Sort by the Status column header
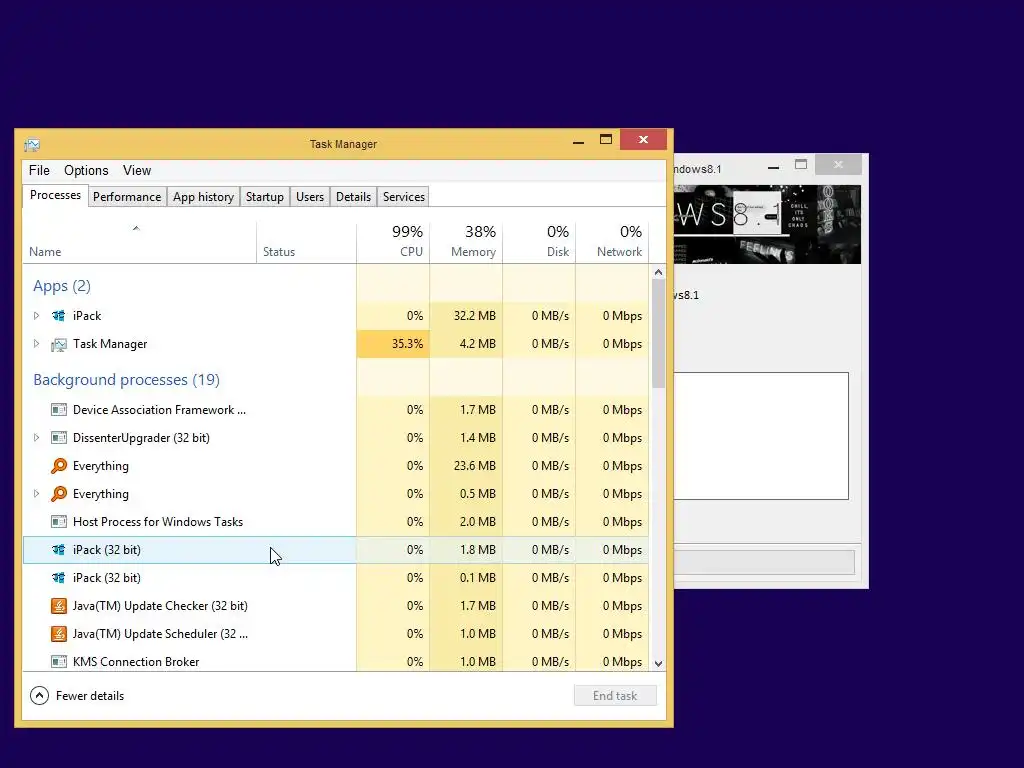Screen dimensions: 1024x768 (x=306, y=243)
